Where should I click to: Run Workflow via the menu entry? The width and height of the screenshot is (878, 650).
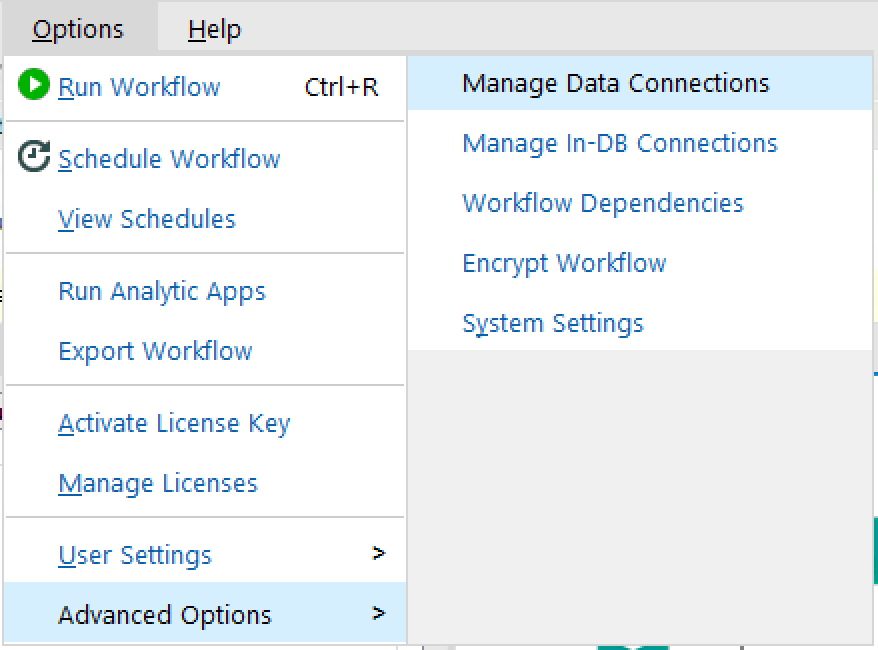pyautogui.click(x=139, y=87)
